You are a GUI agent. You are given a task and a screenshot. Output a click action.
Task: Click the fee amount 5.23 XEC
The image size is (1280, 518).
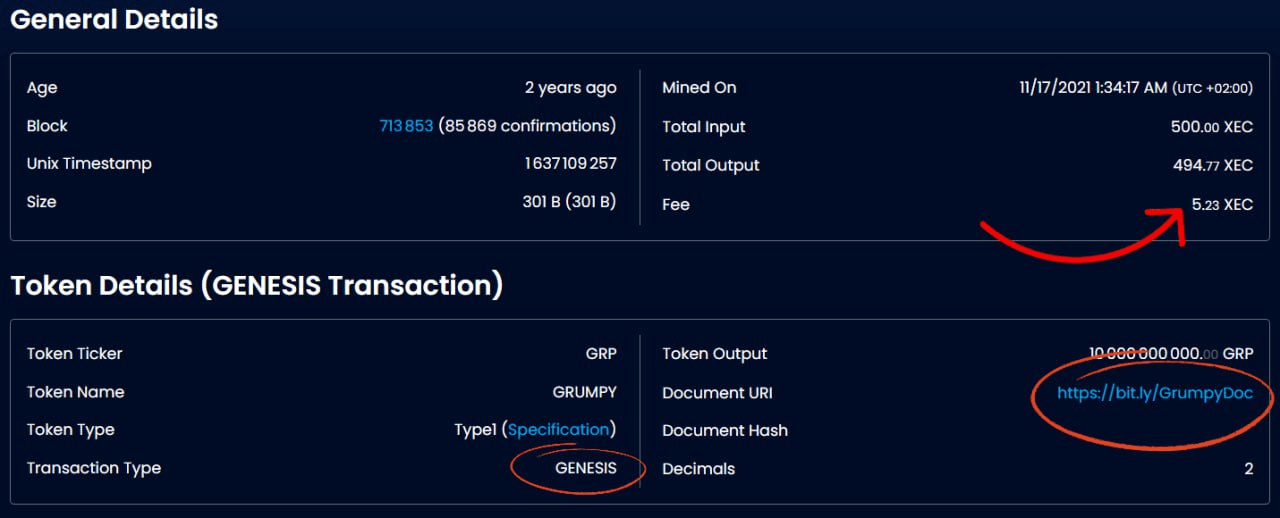(1221, 204)
